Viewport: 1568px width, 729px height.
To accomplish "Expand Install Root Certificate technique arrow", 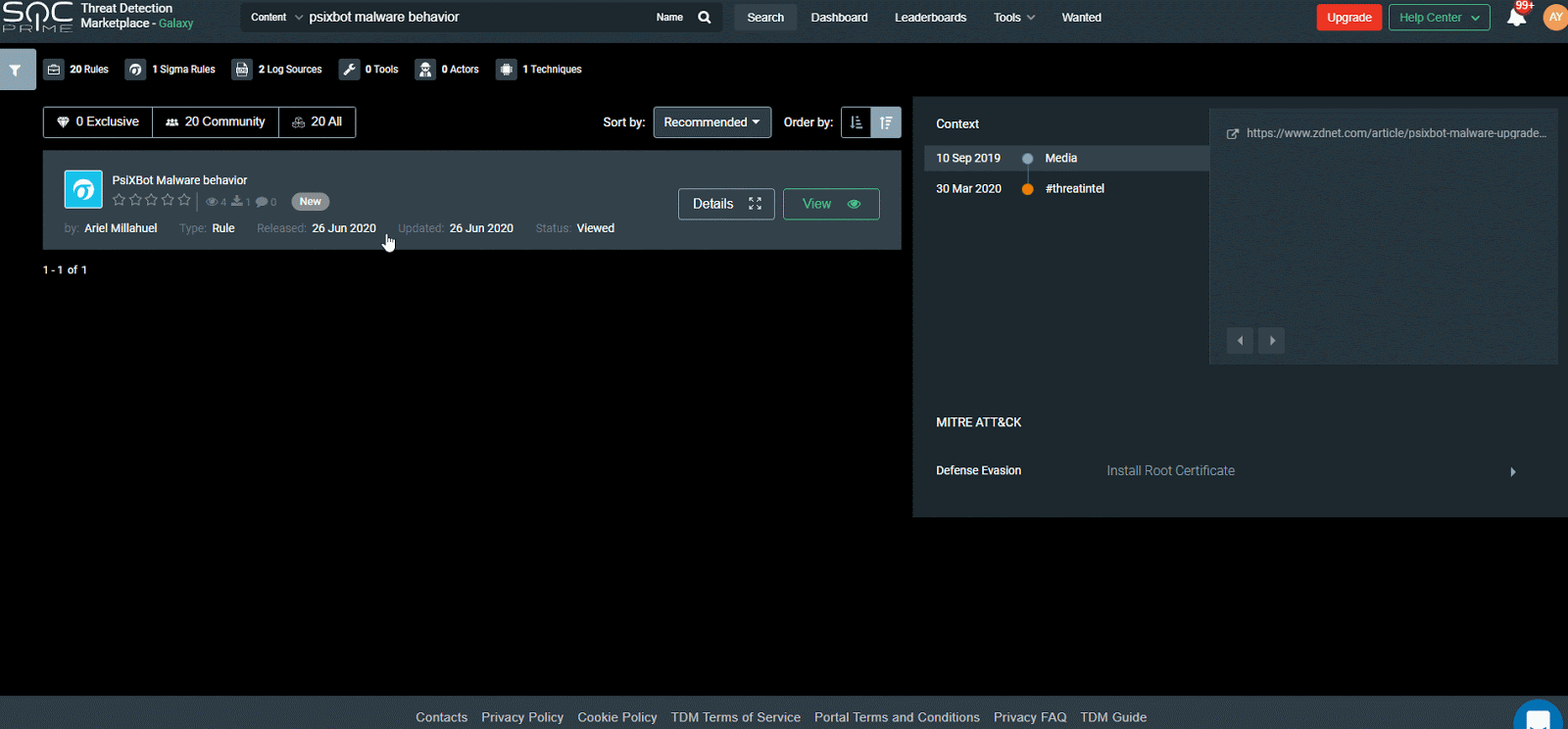I will [1513, 472].
